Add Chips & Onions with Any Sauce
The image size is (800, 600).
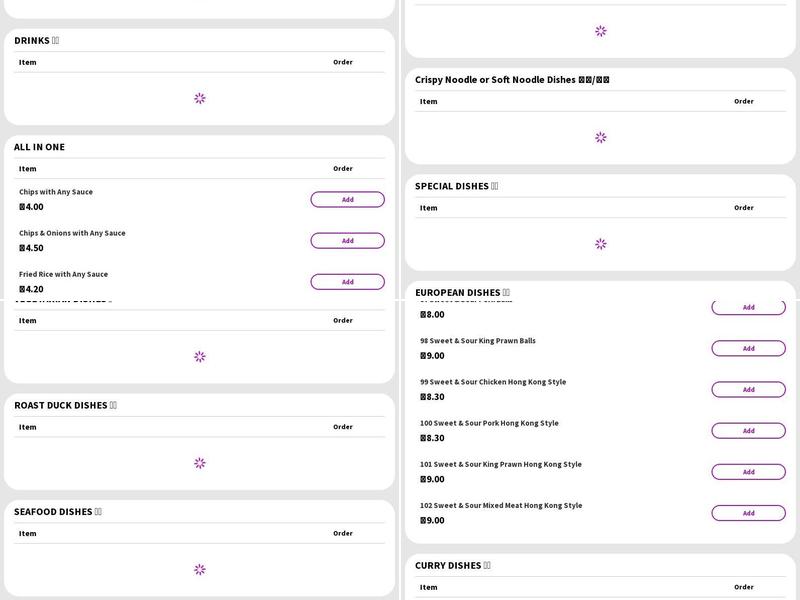coord(347,241)
